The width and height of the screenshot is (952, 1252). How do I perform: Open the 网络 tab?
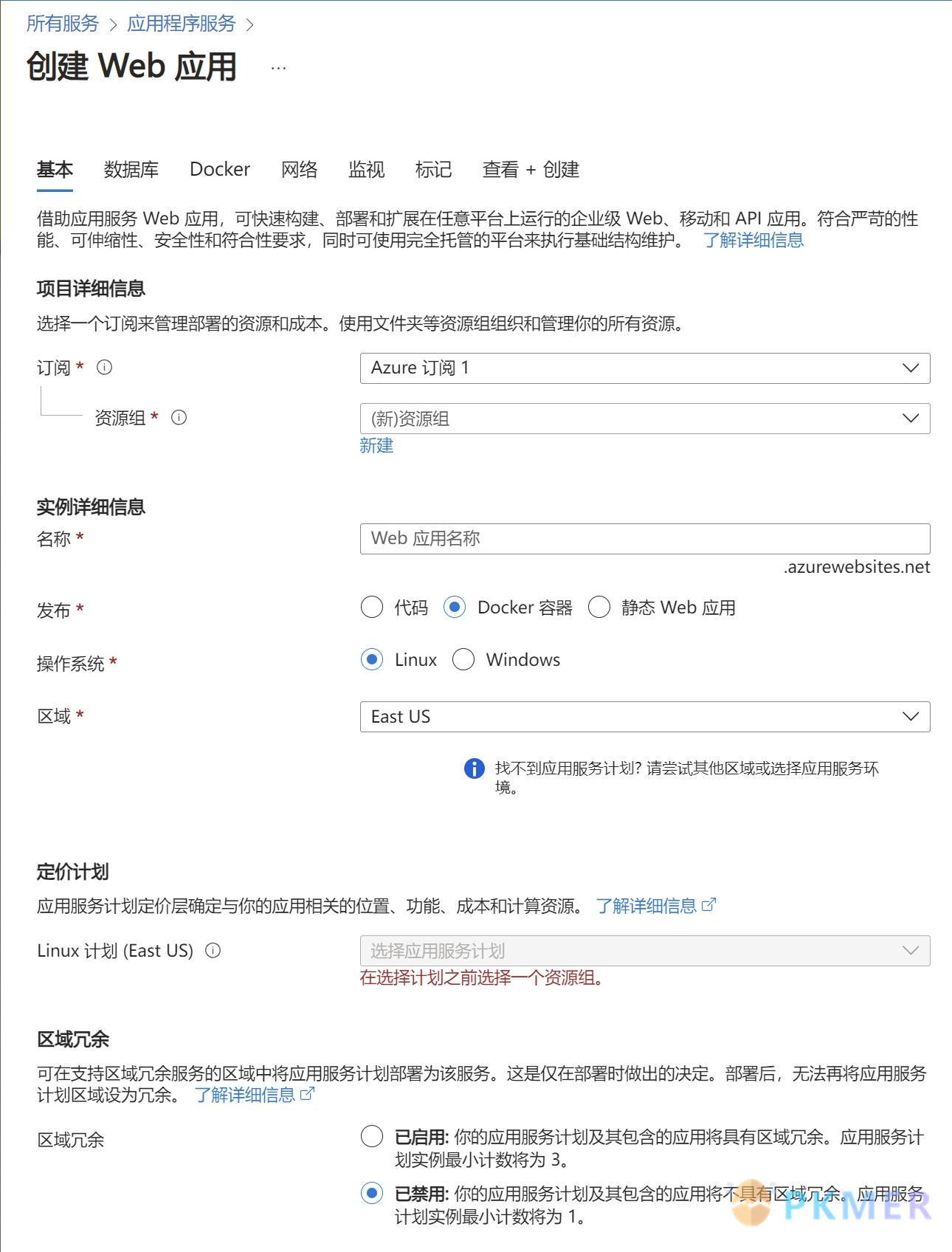tap(300, 170)
